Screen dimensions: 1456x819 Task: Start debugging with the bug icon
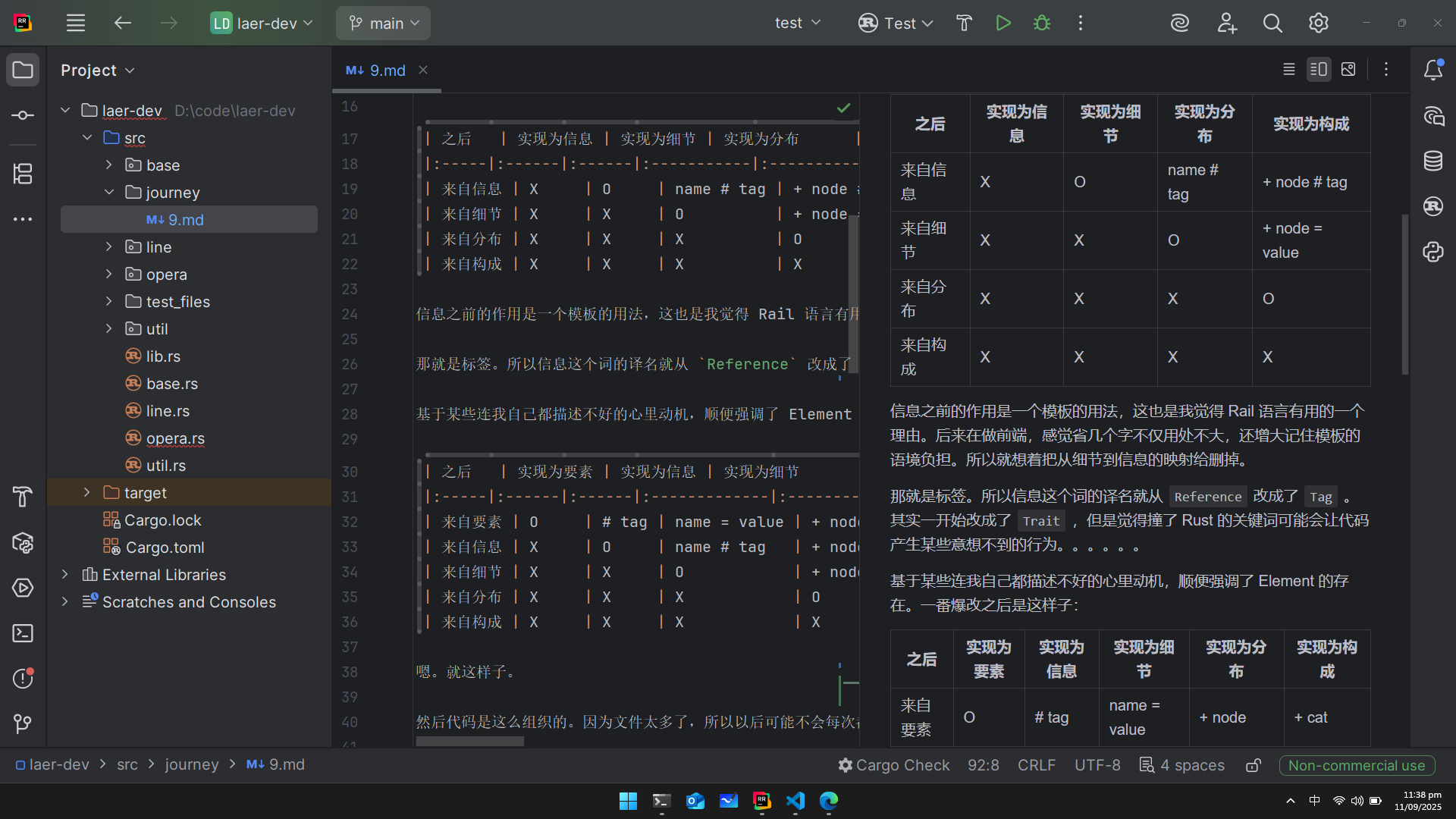coord(1042,24)
